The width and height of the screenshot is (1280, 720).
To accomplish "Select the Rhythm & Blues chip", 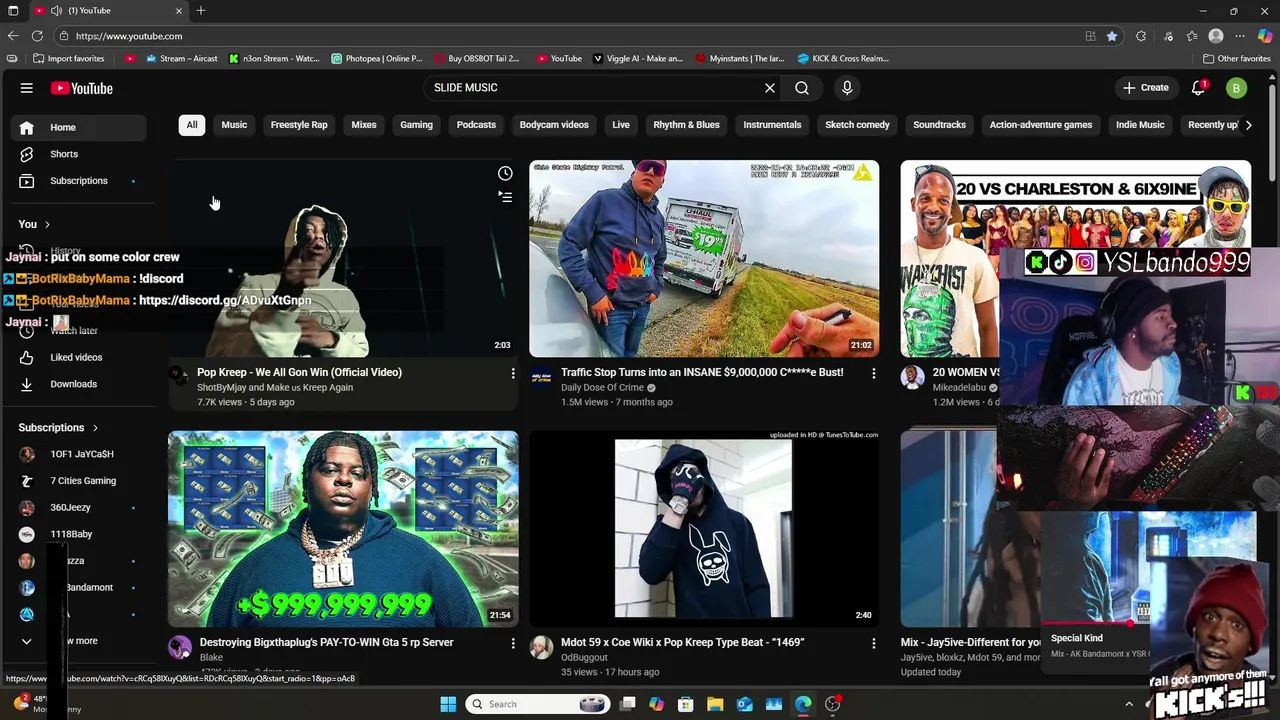I will [x=686, y=125].
